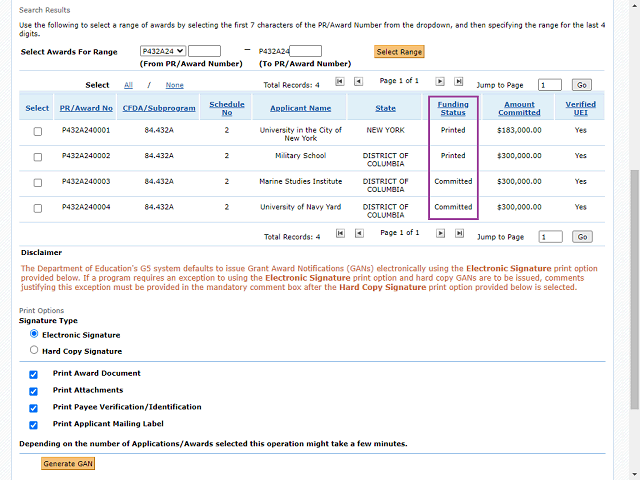
Task: Go to first page in top pagination
Action: coord(340,81)
